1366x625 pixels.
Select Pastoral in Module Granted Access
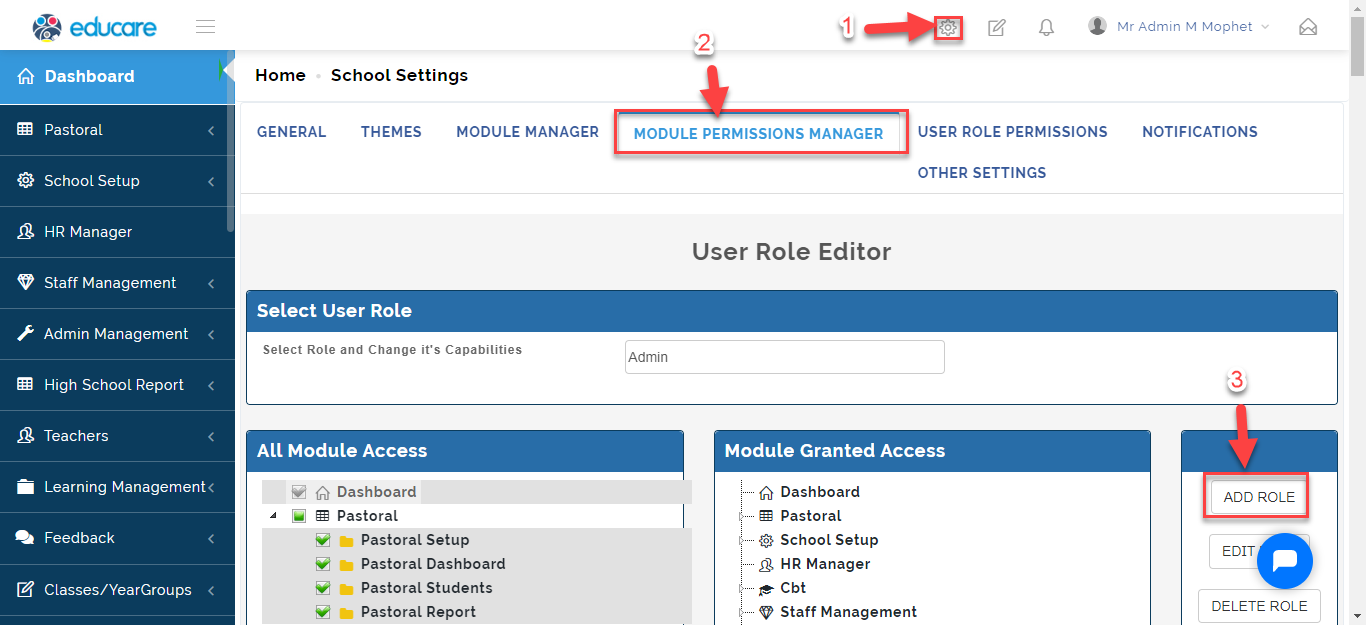pos(811,516)
